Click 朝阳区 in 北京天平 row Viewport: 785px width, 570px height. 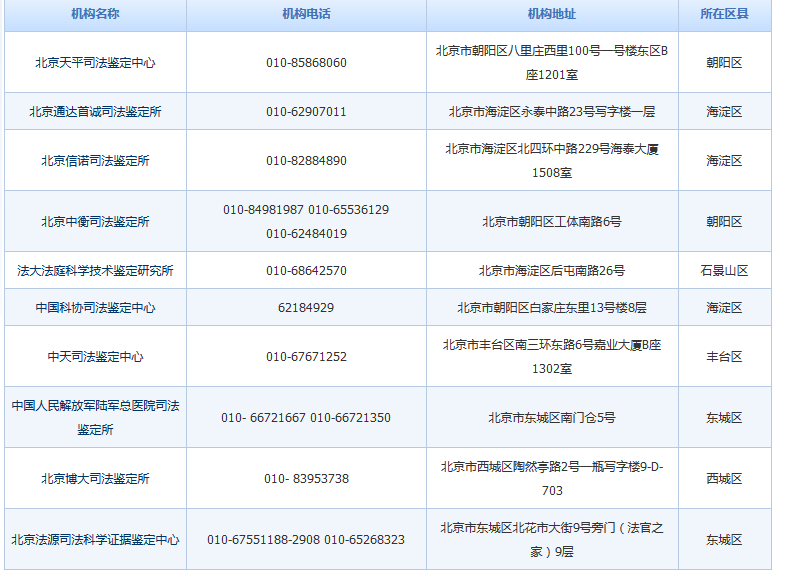724,63
